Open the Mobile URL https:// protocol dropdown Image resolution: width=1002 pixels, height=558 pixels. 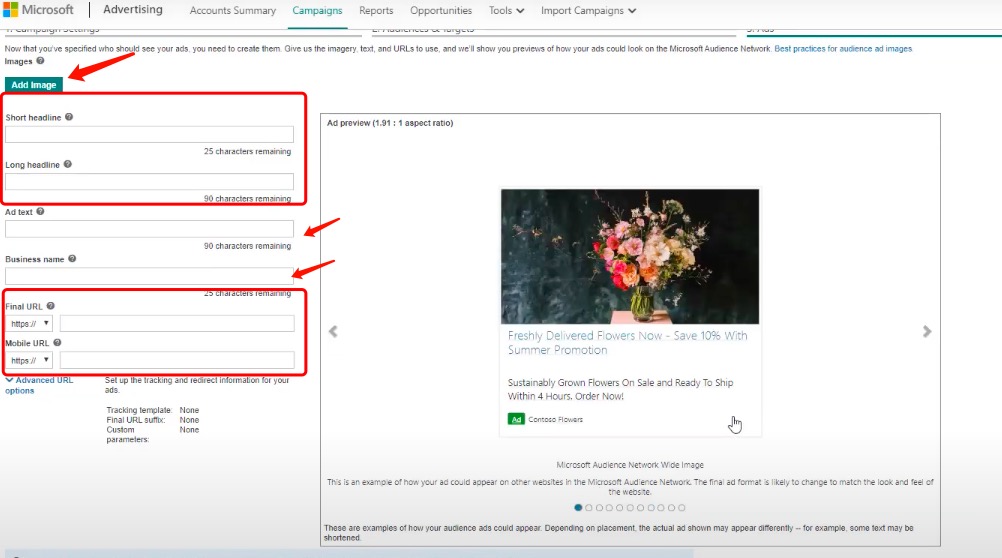pyautogui.click(x=29, y=360)
